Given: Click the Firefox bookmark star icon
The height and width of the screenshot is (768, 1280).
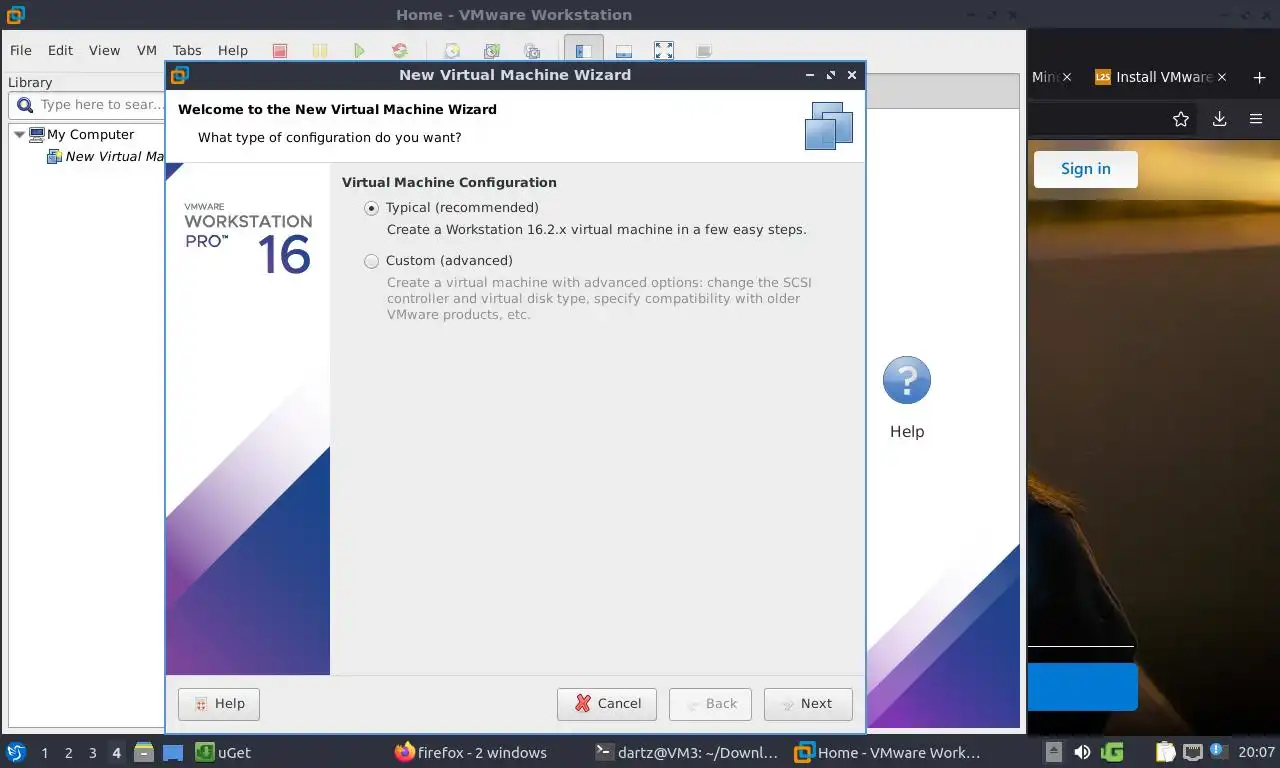Looking at the screenshot, I should pyautogui.click(x=1181, y=119).
